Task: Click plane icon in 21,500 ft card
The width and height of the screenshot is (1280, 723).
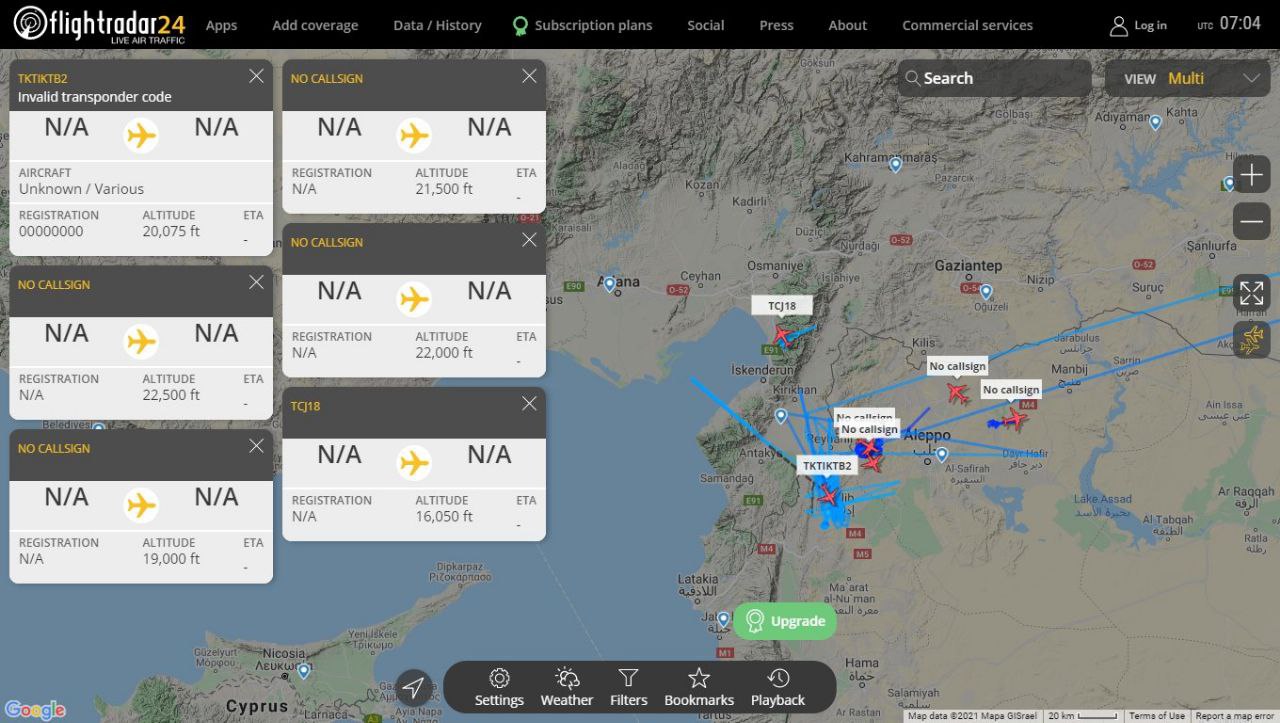Action: pos(414,134)
